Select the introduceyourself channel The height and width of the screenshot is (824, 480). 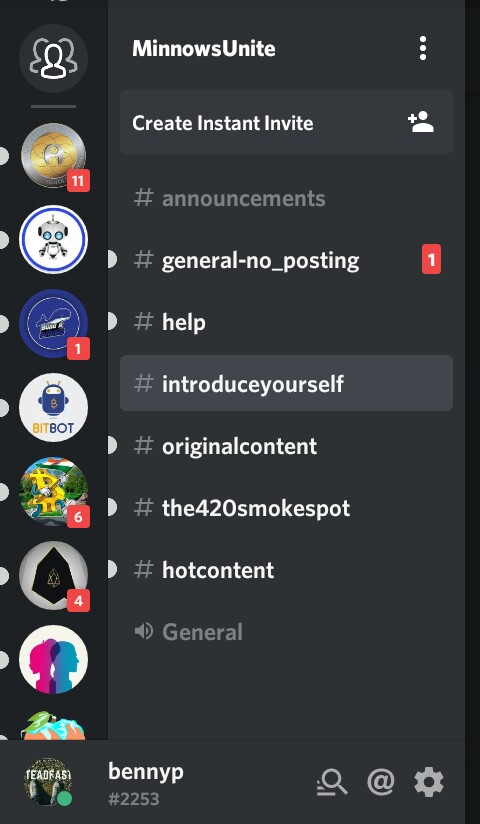pos(287,384)
